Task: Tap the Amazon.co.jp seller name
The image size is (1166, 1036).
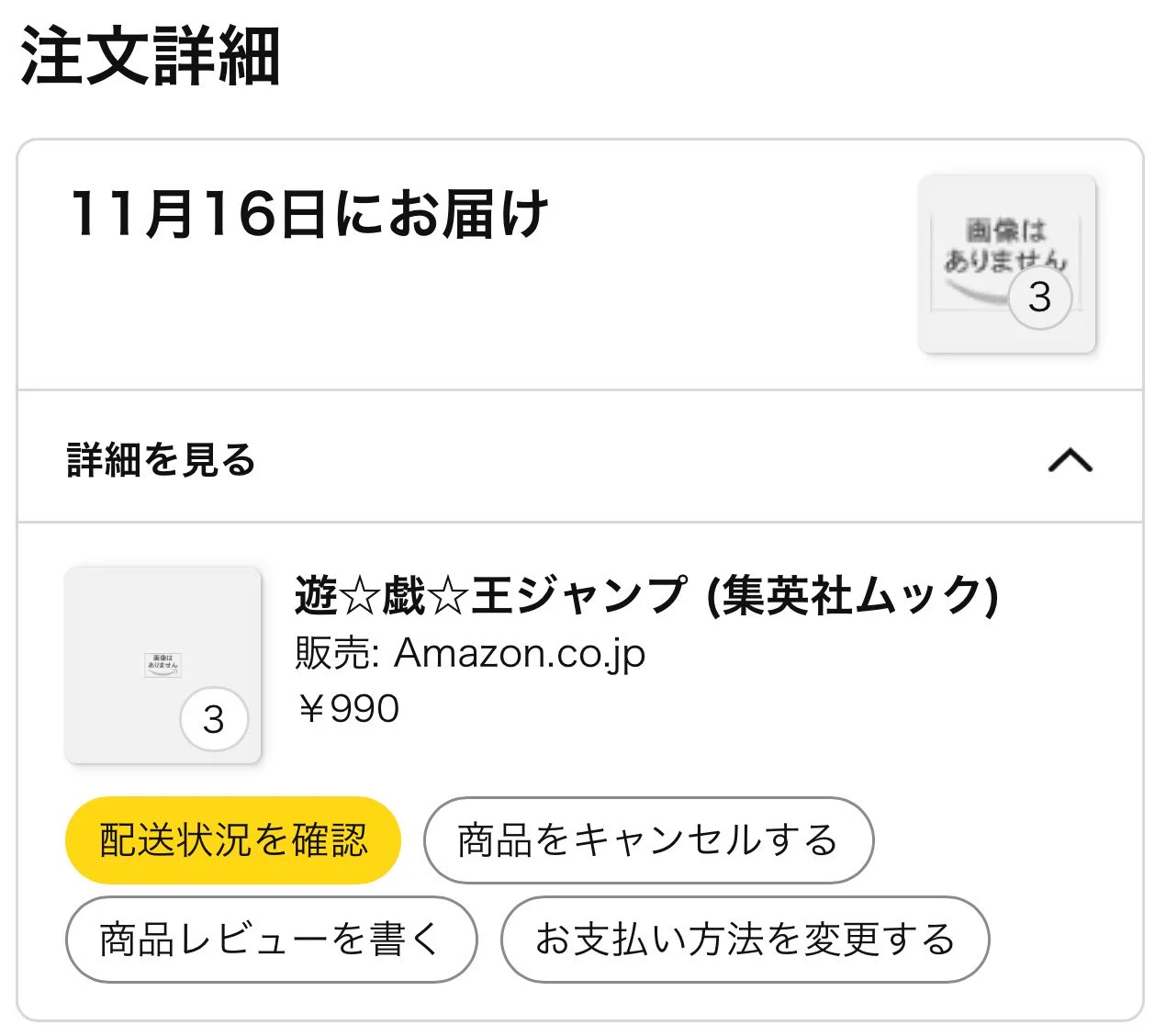Action: 520,654
